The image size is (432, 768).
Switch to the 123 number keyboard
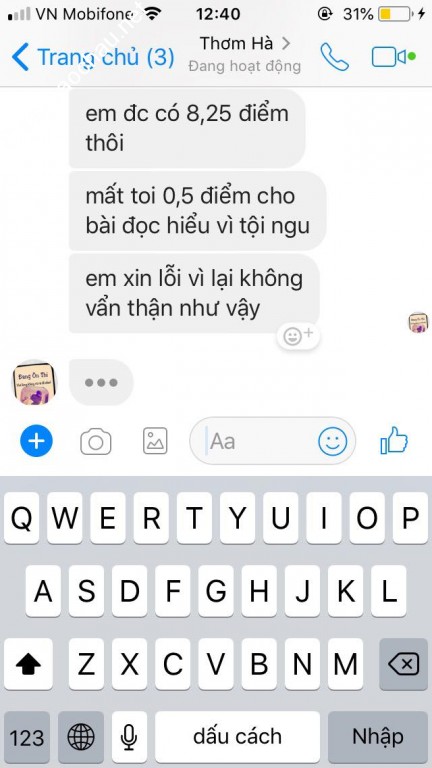pyautogui.click(x=27, y=737)
